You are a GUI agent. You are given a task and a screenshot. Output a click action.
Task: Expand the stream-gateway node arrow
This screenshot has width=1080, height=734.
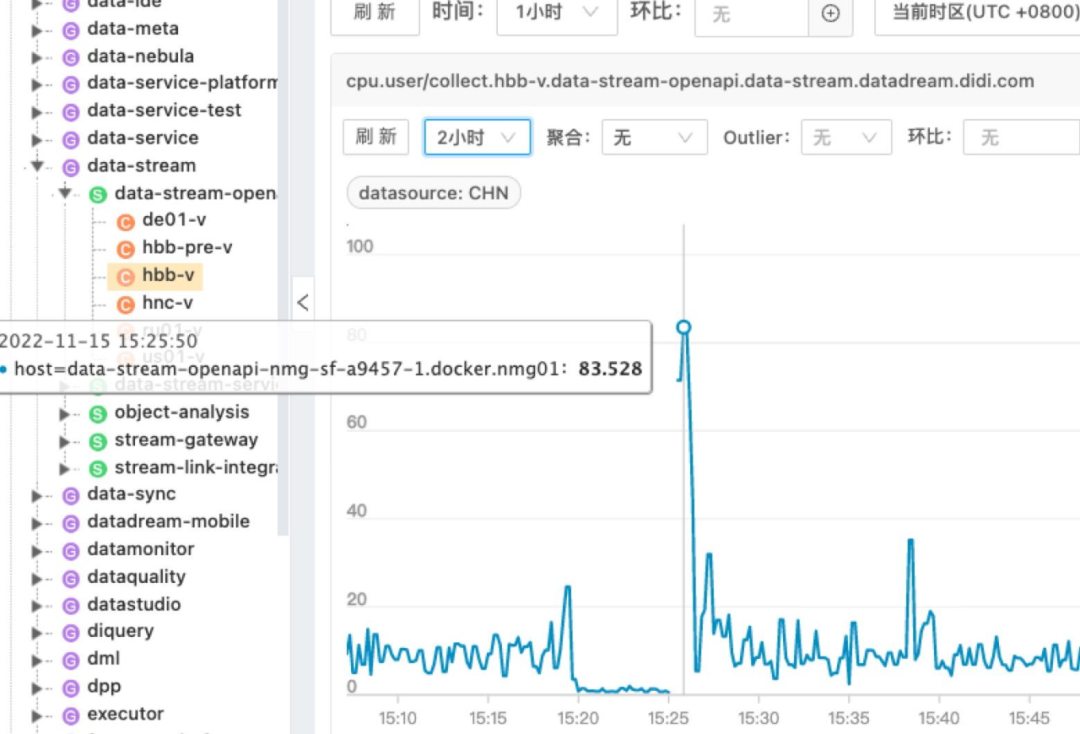point(65,441)
